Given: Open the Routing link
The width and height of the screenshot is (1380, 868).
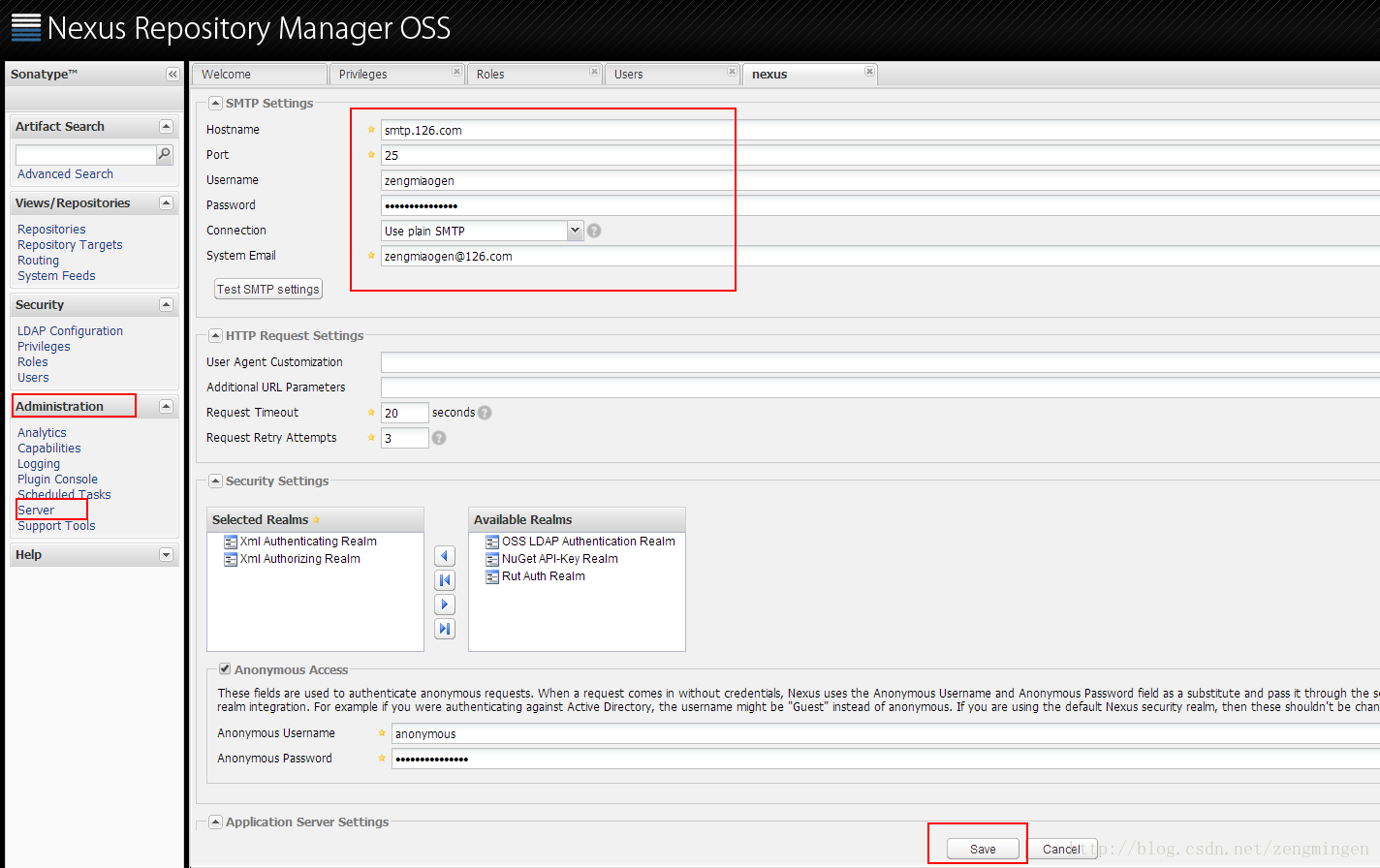Looking at the screenshot, I should click(38, 261).
